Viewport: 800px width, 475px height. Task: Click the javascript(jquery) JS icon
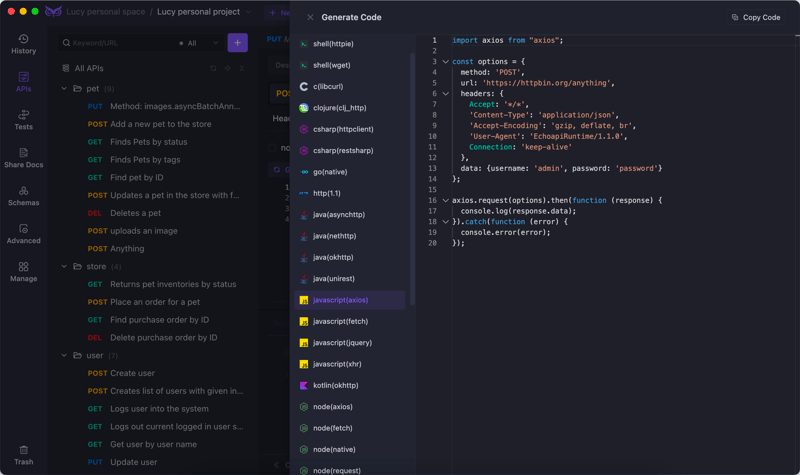(x=304, y=343)
